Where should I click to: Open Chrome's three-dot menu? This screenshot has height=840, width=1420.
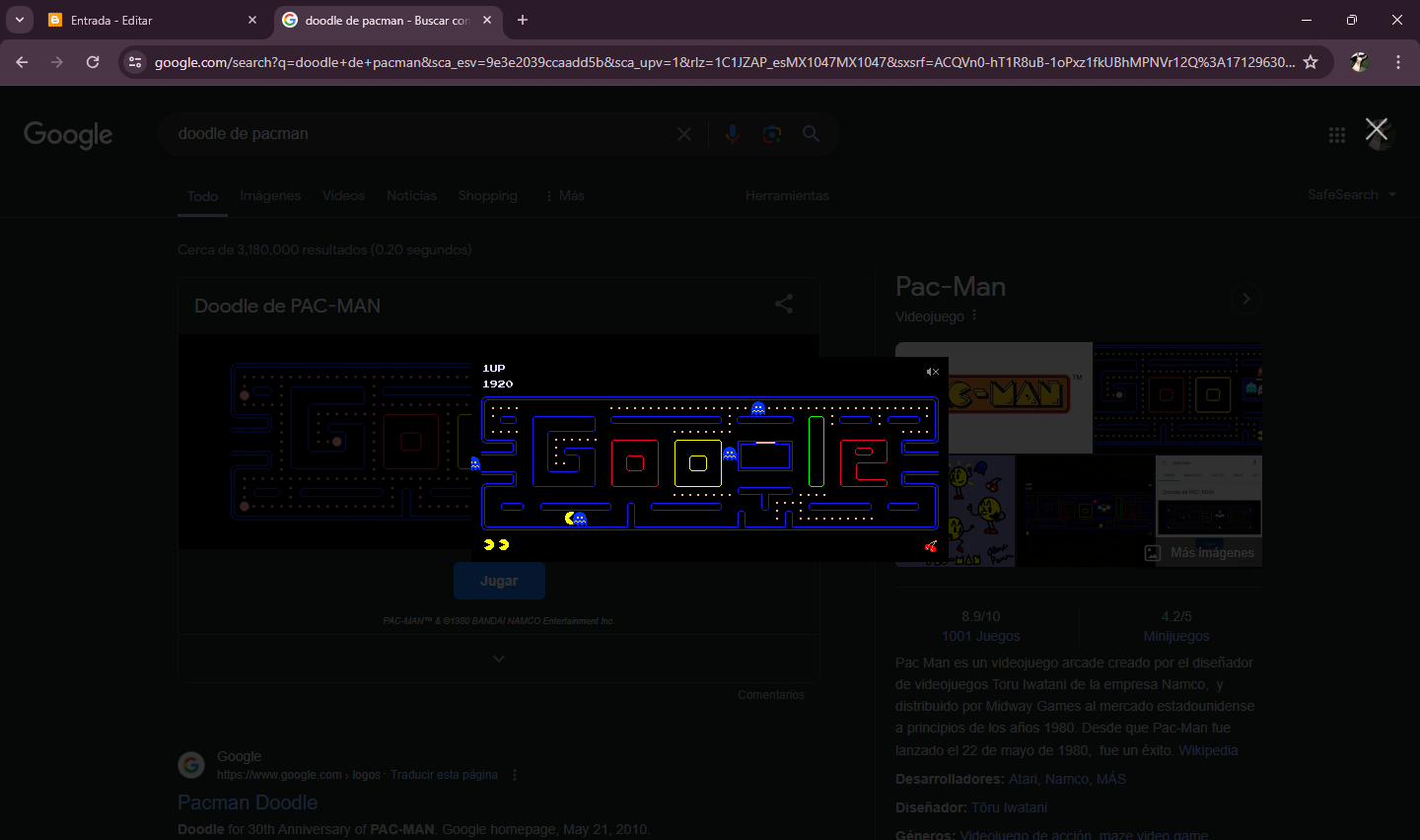pos(1398,62)
